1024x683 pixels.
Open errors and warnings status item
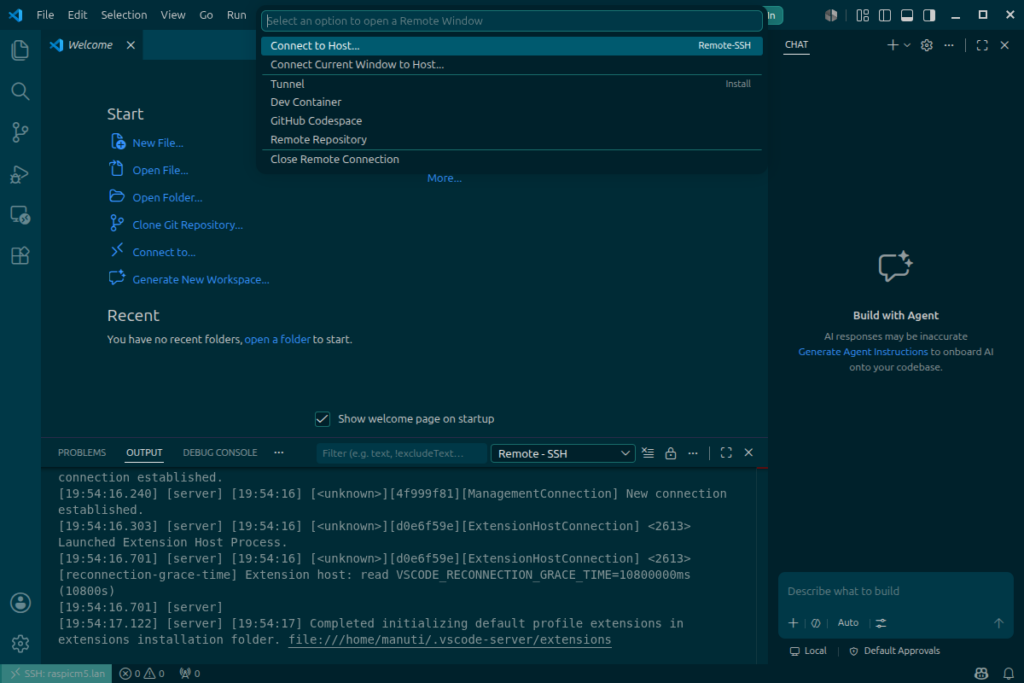142,674
